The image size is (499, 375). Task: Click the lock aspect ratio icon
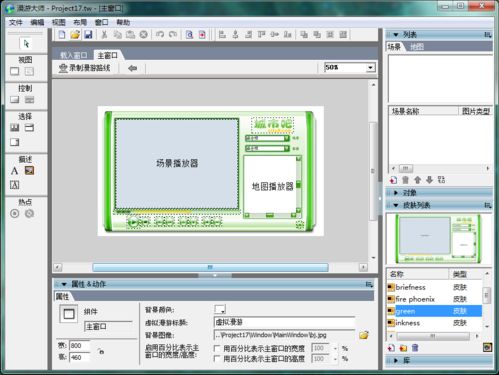point(101,351)
